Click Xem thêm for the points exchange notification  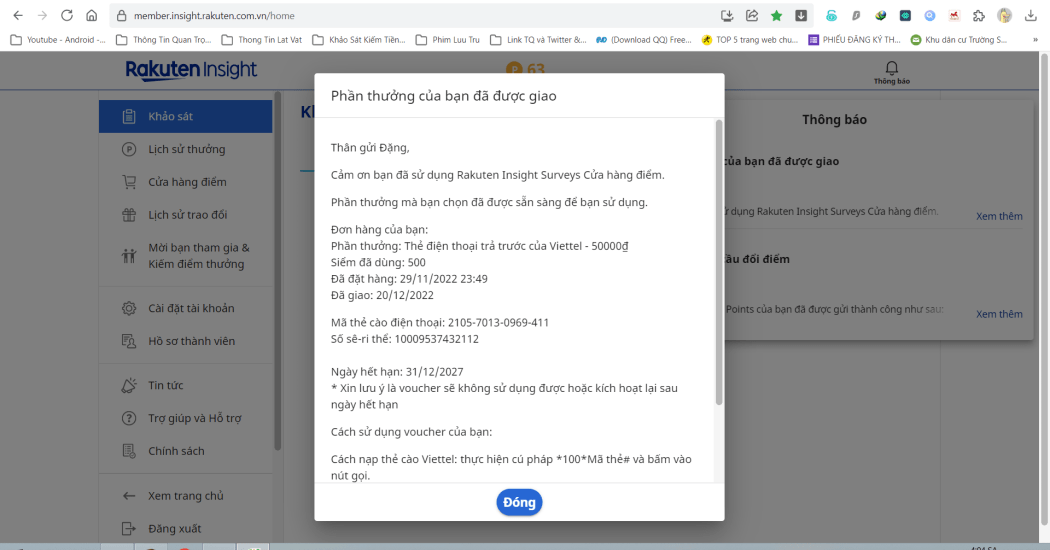999,314
